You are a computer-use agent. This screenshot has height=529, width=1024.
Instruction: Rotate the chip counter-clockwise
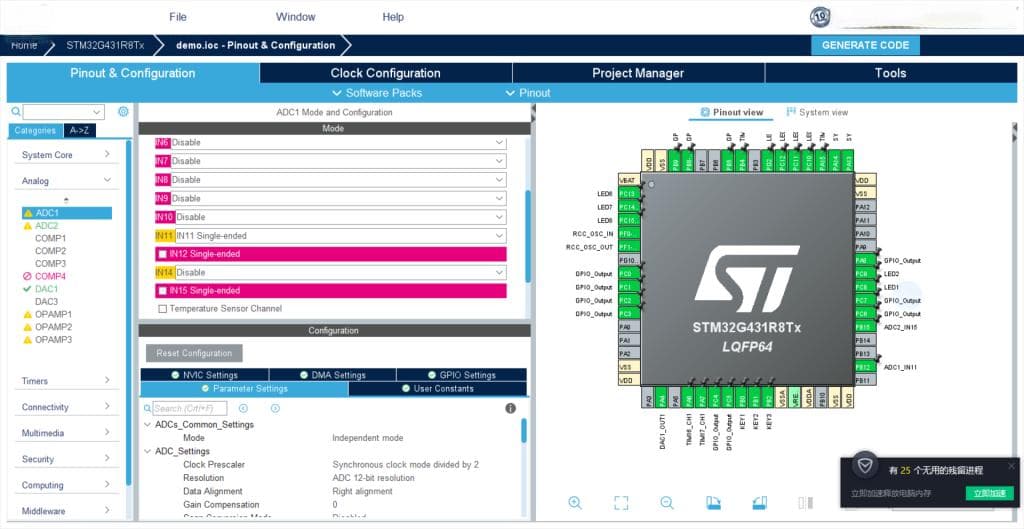coord(759,502)
